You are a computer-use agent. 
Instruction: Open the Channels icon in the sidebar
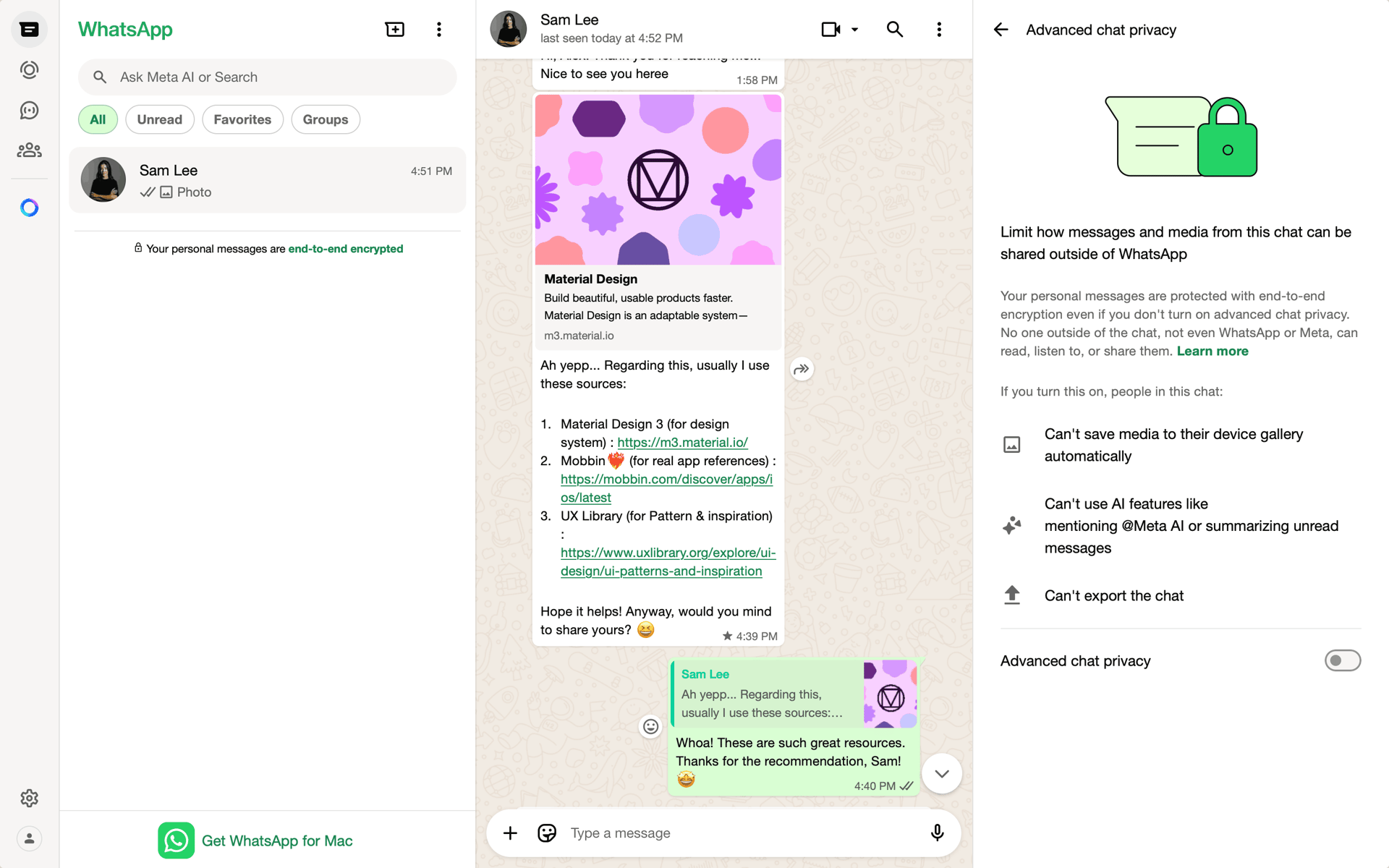click(x=29, y=111)
